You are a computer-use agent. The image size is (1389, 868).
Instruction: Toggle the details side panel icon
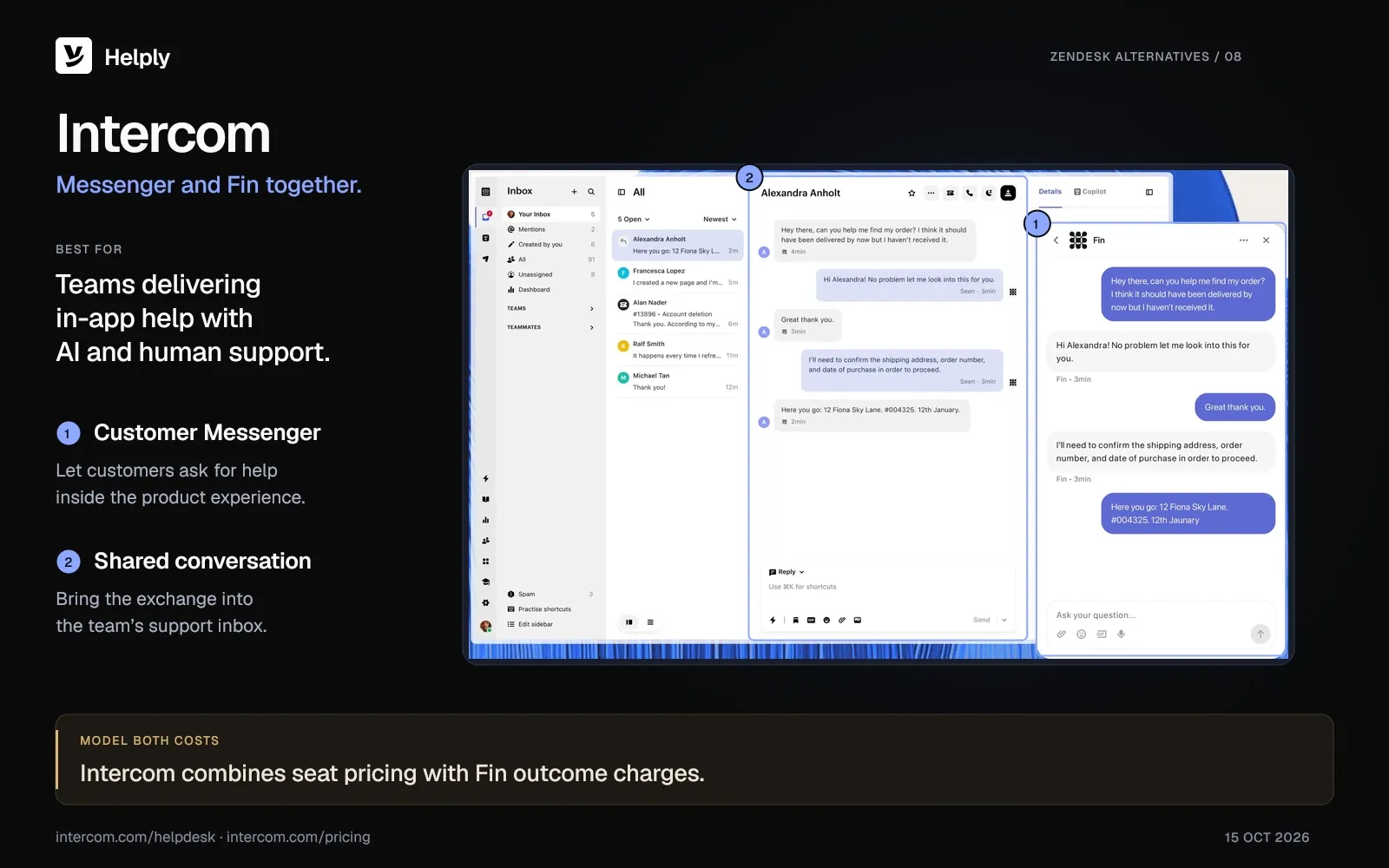[1149, 192]
